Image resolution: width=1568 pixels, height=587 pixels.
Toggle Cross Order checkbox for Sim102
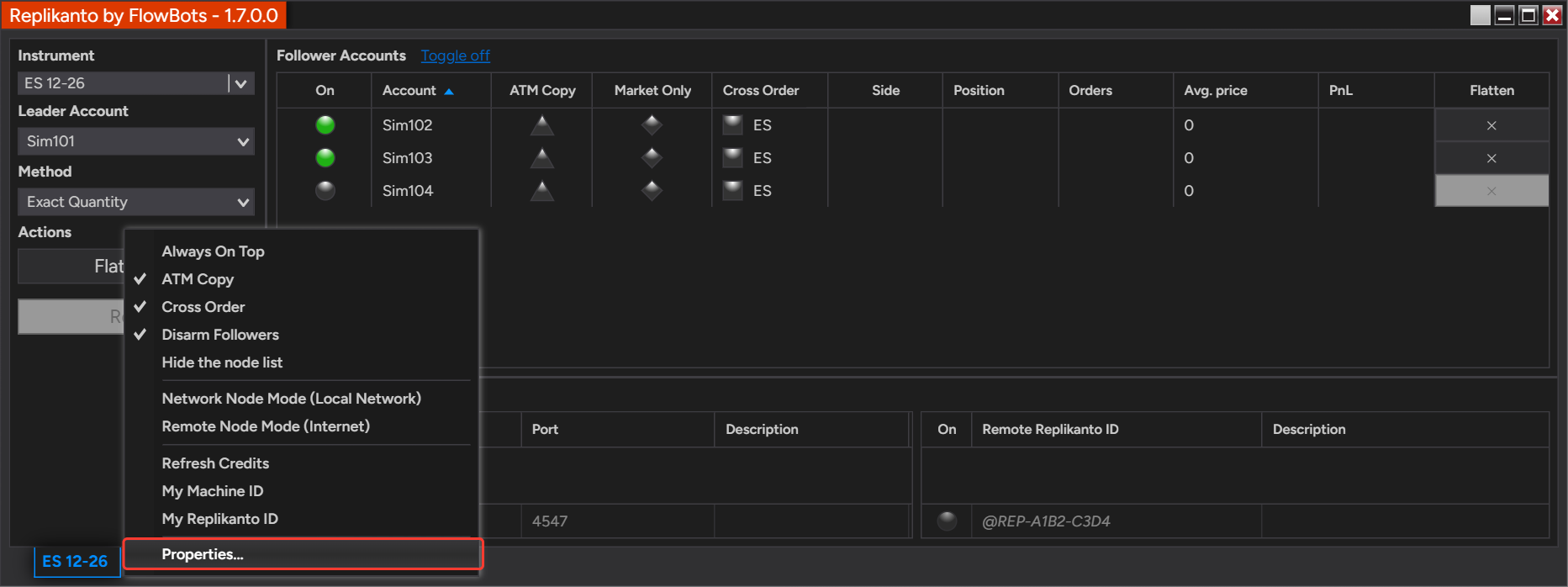tap(733, 125)
